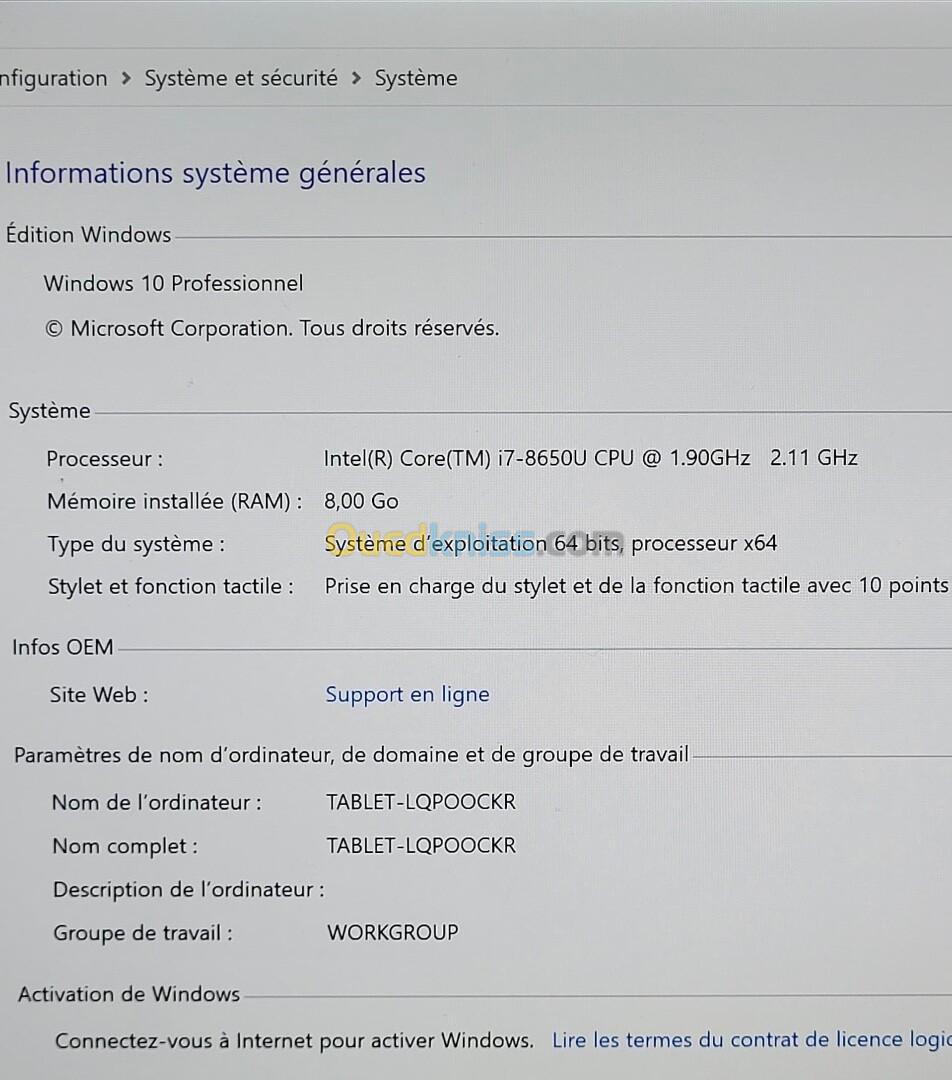Click the Site Web label

pyautogui.click(x=99, y=695)
